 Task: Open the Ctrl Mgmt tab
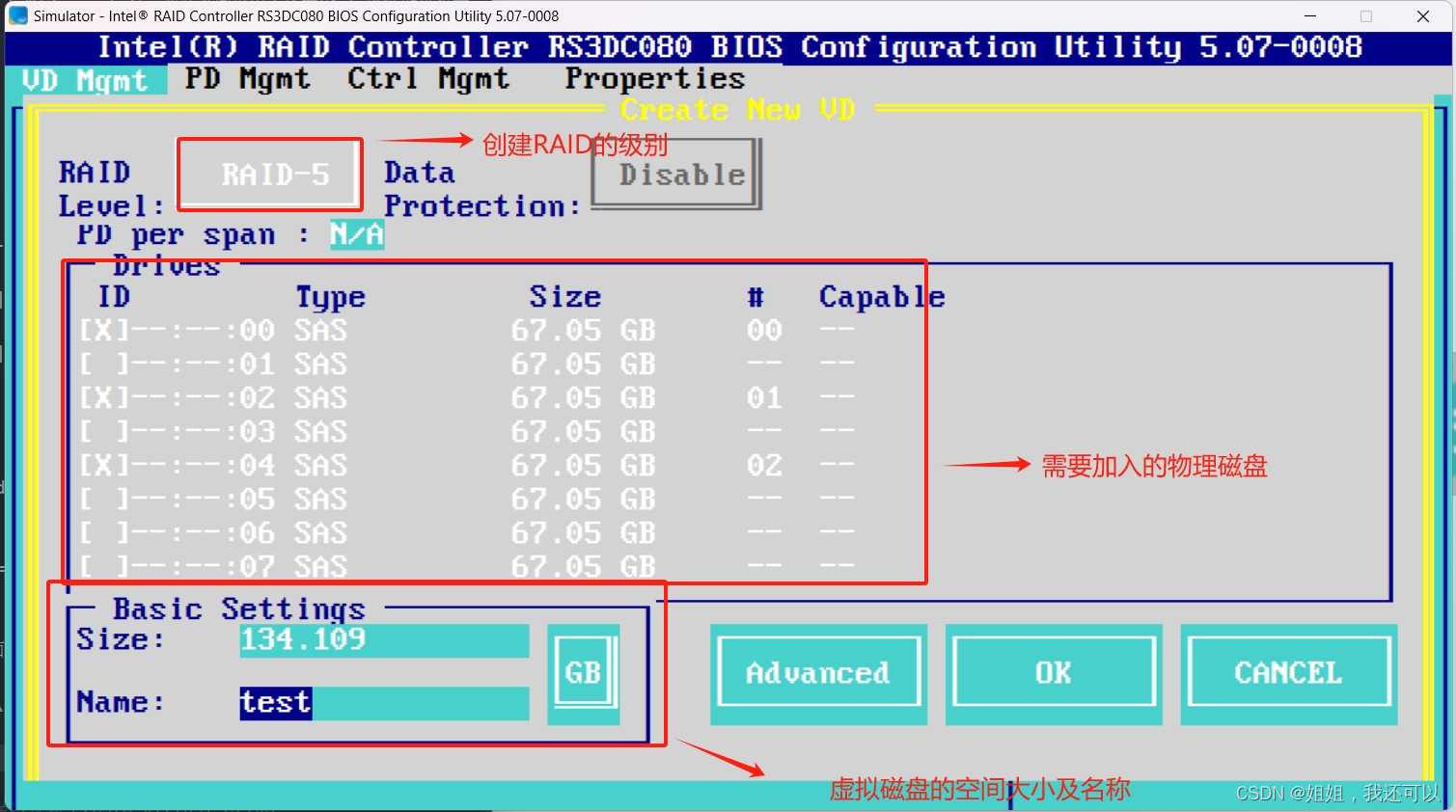click(428, 79)
